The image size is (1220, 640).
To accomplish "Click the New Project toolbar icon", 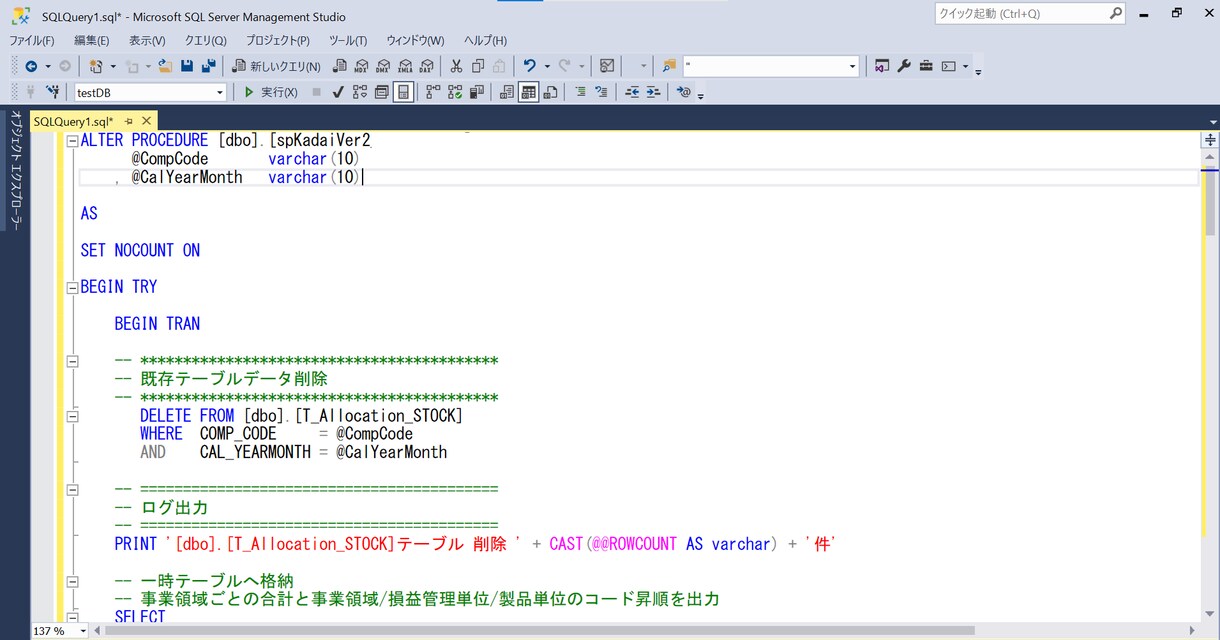I will [x=96, y=66].
